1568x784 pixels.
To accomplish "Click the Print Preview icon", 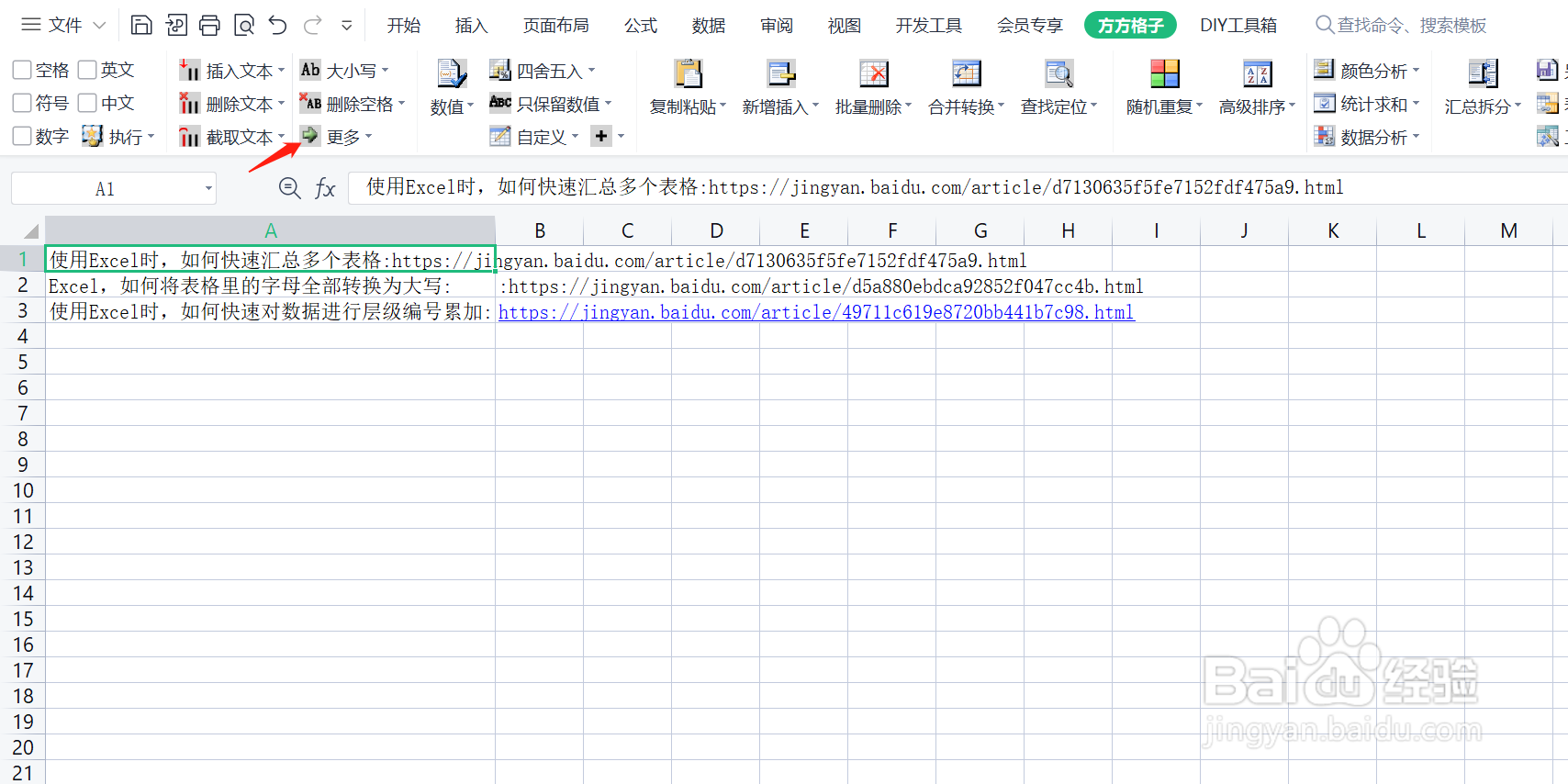I will tap(244, 25).
